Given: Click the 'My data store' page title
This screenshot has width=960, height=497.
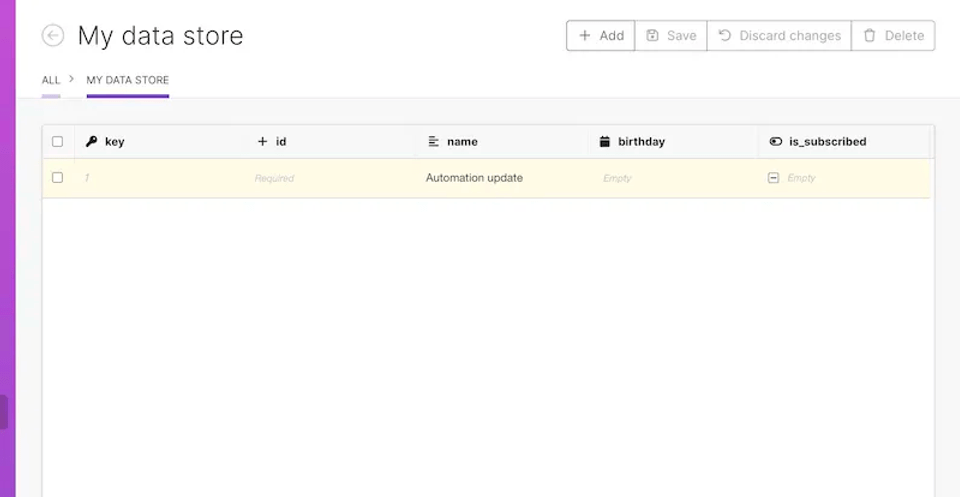Looking at the screenshot, I should [160, 36].
